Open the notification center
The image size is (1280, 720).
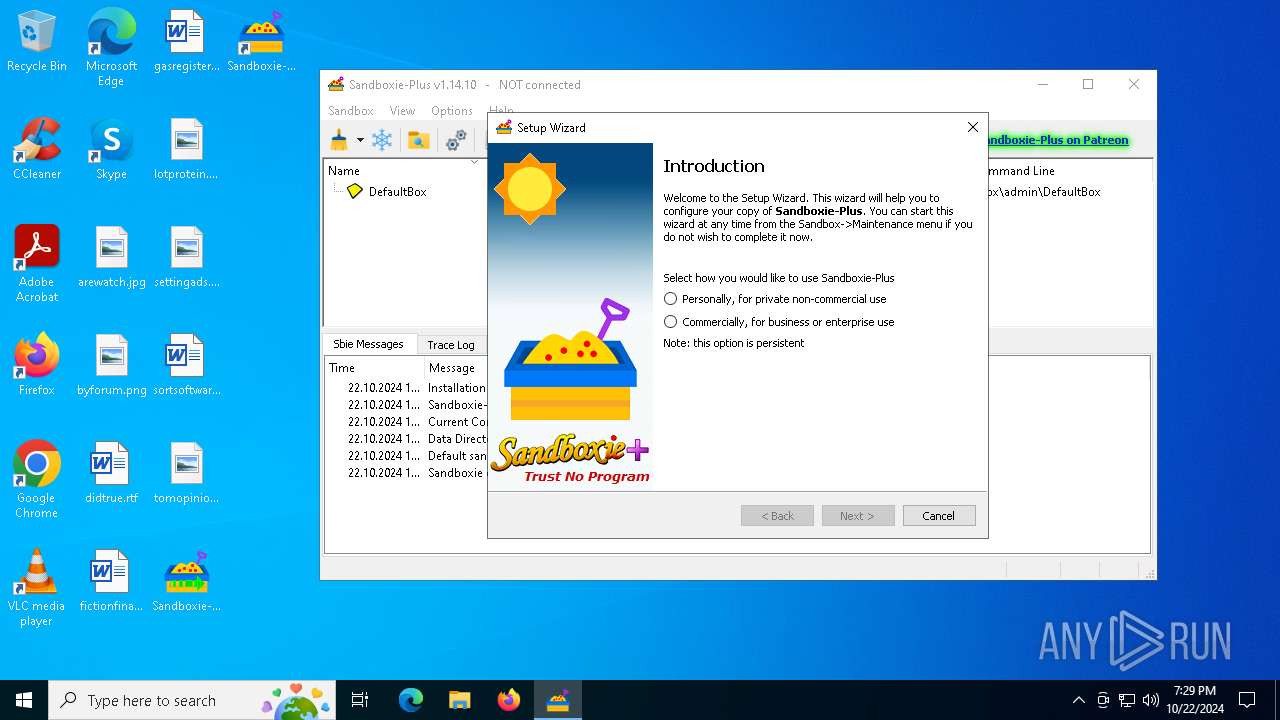(1247, 700)
